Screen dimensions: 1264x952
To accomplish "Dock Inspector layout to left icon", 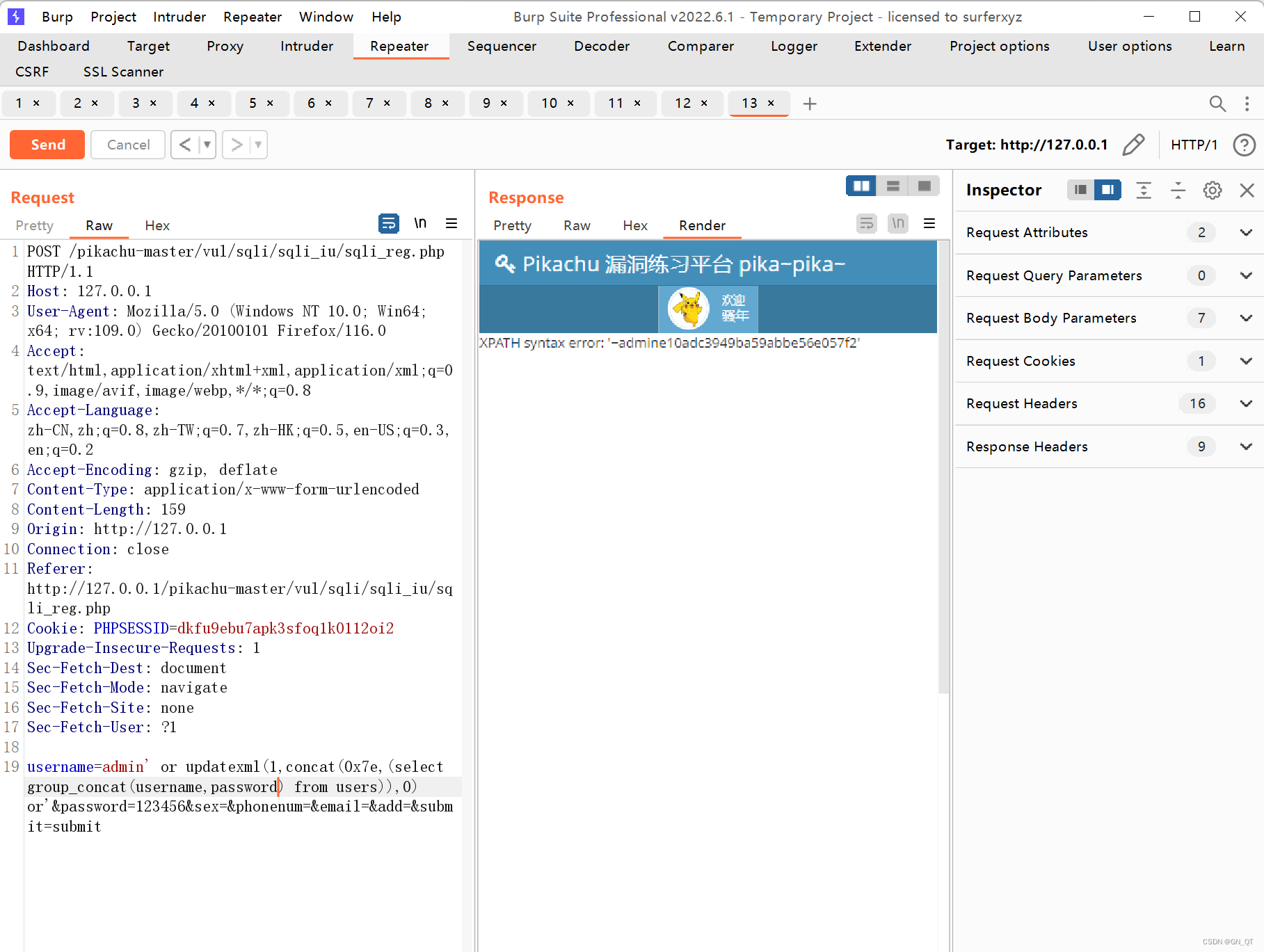I will (1080, 190).
